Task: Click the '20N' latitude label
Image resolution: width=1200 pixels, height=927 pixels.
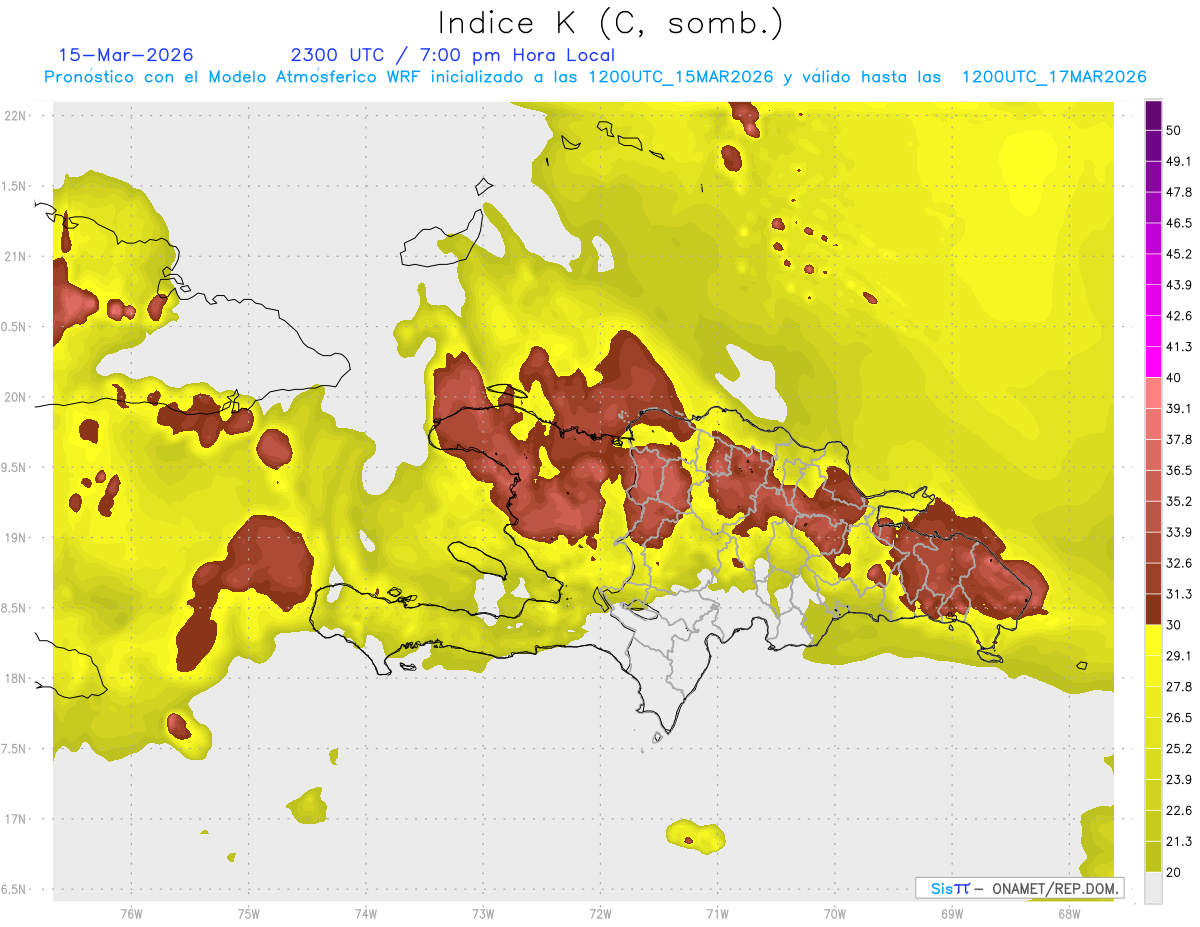Action: pos(16,397)
